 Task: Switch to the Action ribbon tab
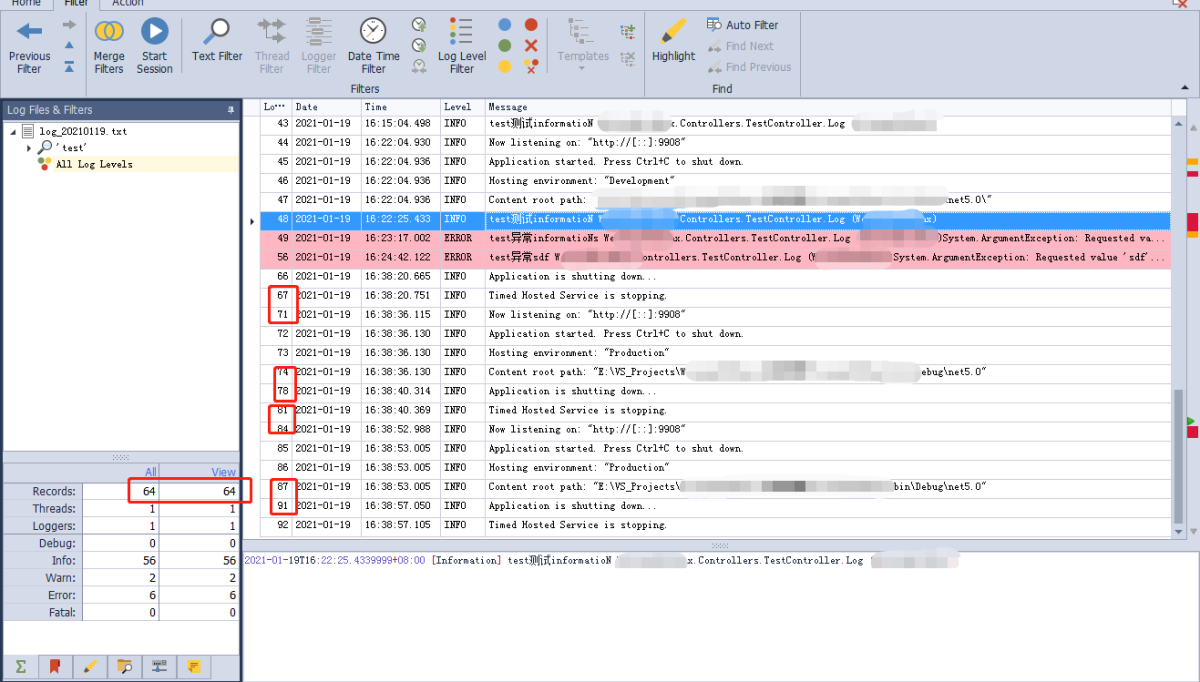[x=128, y=3]
